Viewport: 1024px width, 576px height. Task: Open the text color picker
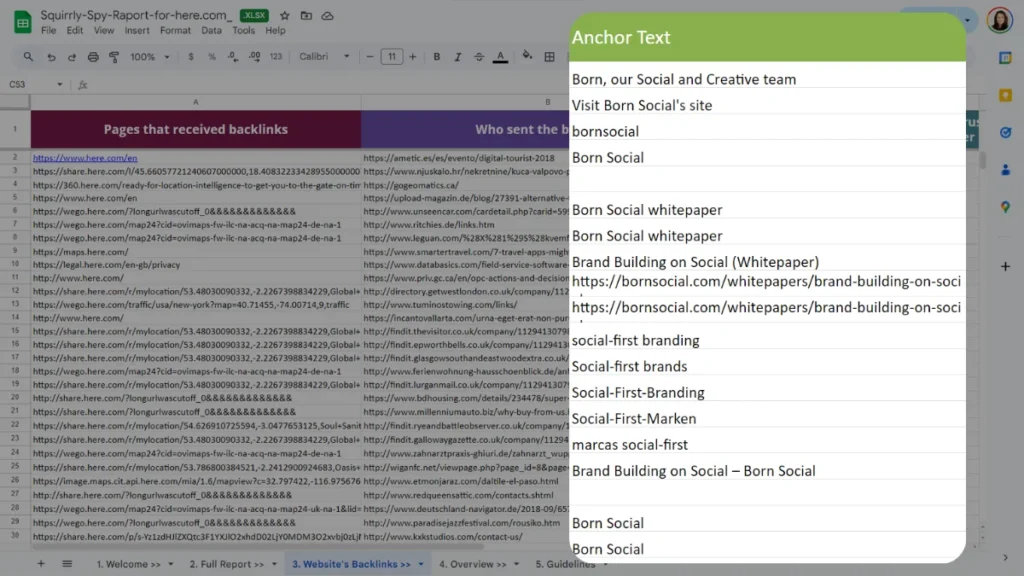[500, 57]
